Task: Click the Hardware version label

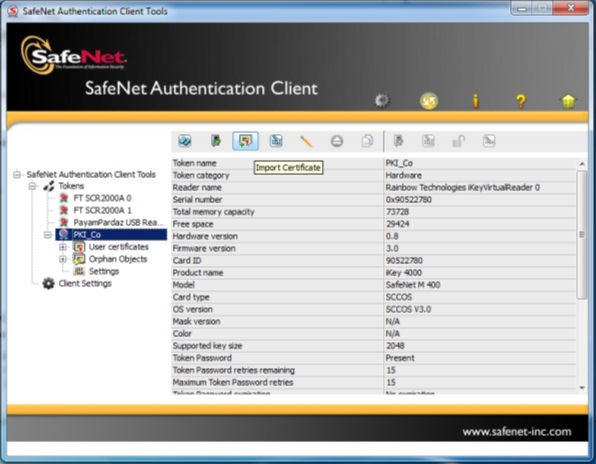Action: 205,236
